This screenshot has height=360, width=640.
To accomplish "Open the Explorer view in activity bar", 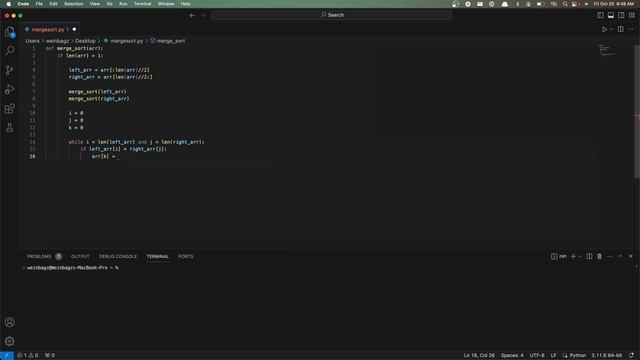I will tap(9, 31).
